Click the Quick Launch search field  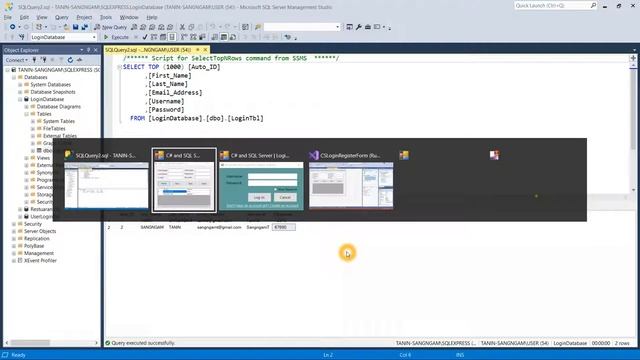[x=551, y=5]
